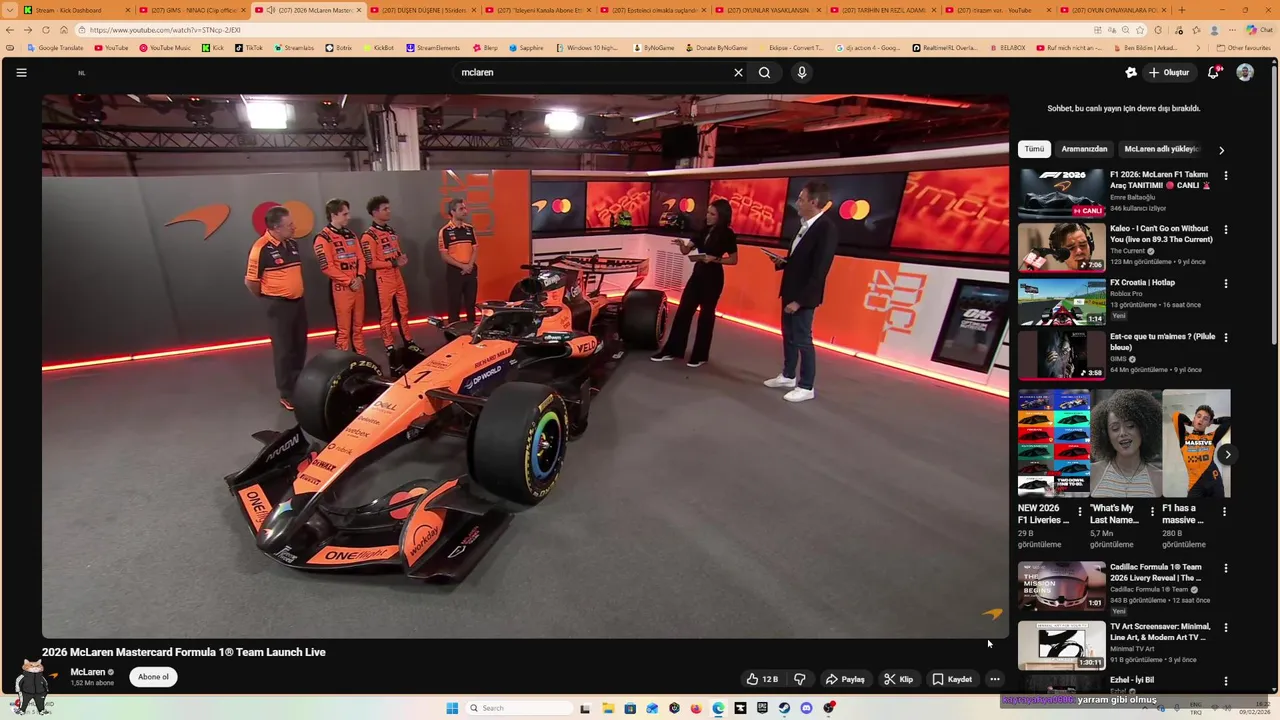Open Steam from the taskbar
The image size is (1280, 720).
pyautogui.click(x=784, y=708)
